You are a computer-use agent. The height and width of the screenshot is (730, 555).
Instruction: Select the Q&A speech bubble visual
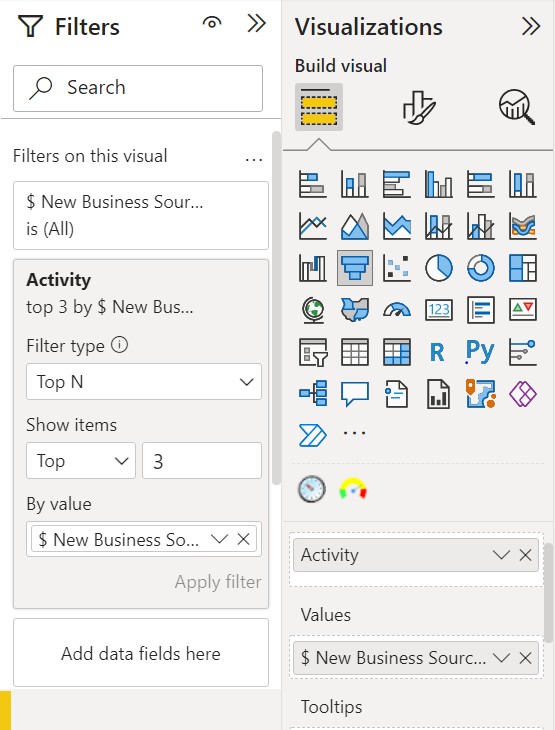coord(355,394)
